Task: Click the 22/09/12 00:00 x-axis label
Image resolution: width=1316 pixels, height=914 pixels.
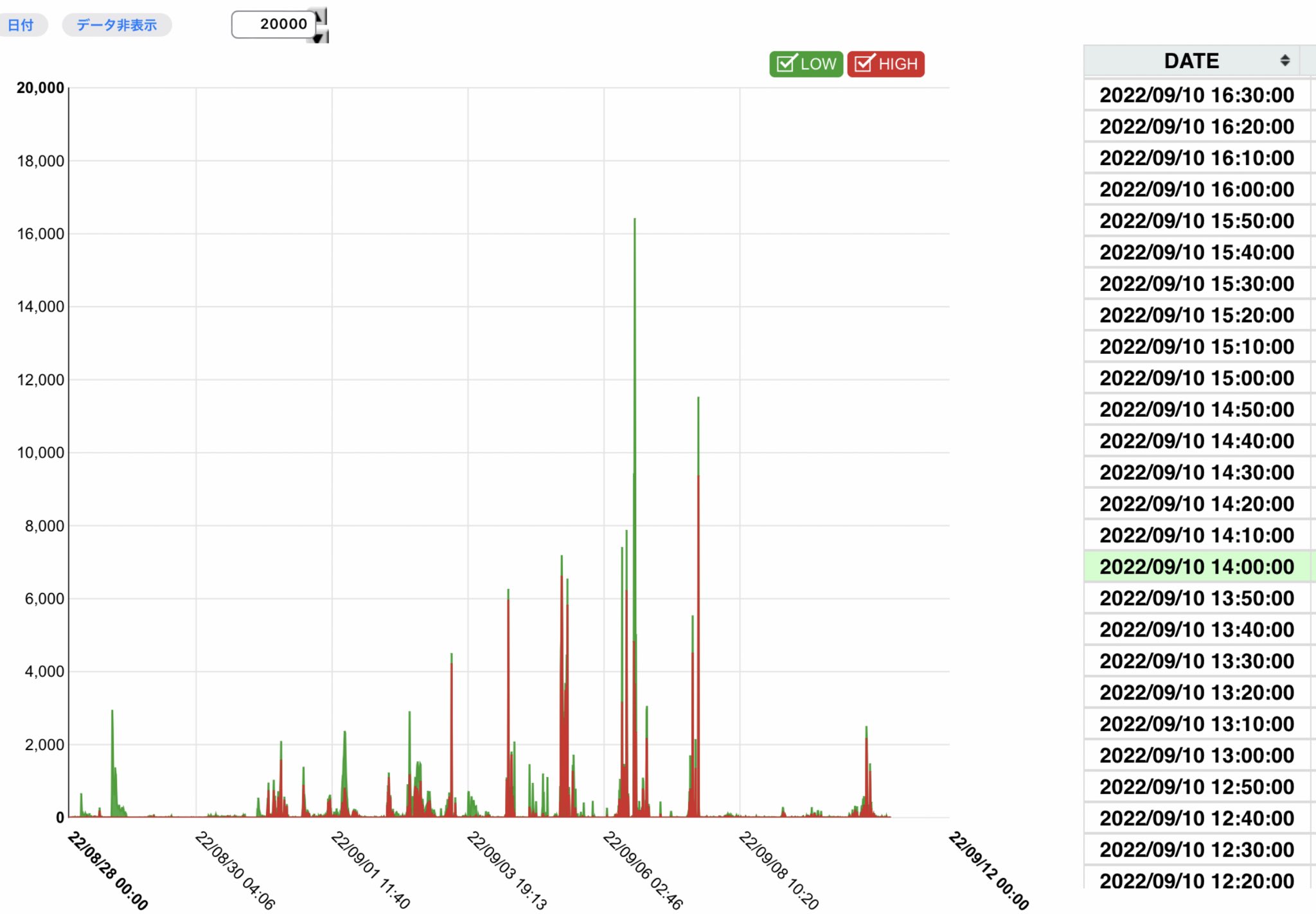Action: pos(988,870)
